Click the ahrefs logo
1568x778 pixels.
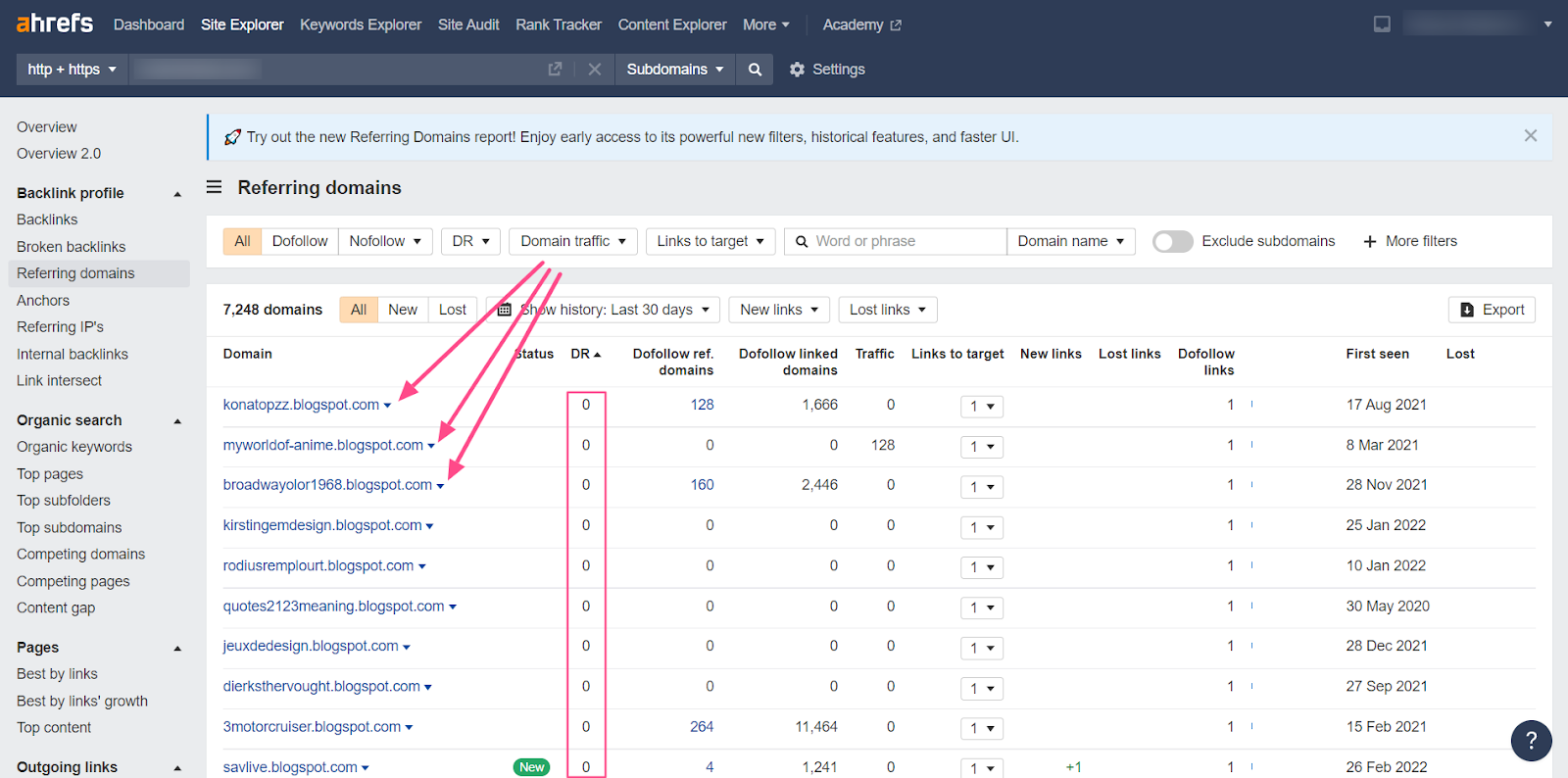[55, 23]
